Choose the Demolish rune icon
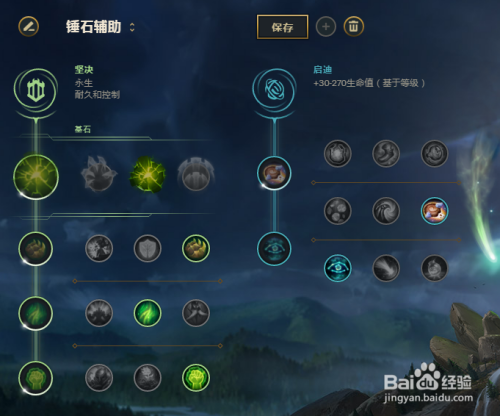The image size is (500, 416). (99, 248)
